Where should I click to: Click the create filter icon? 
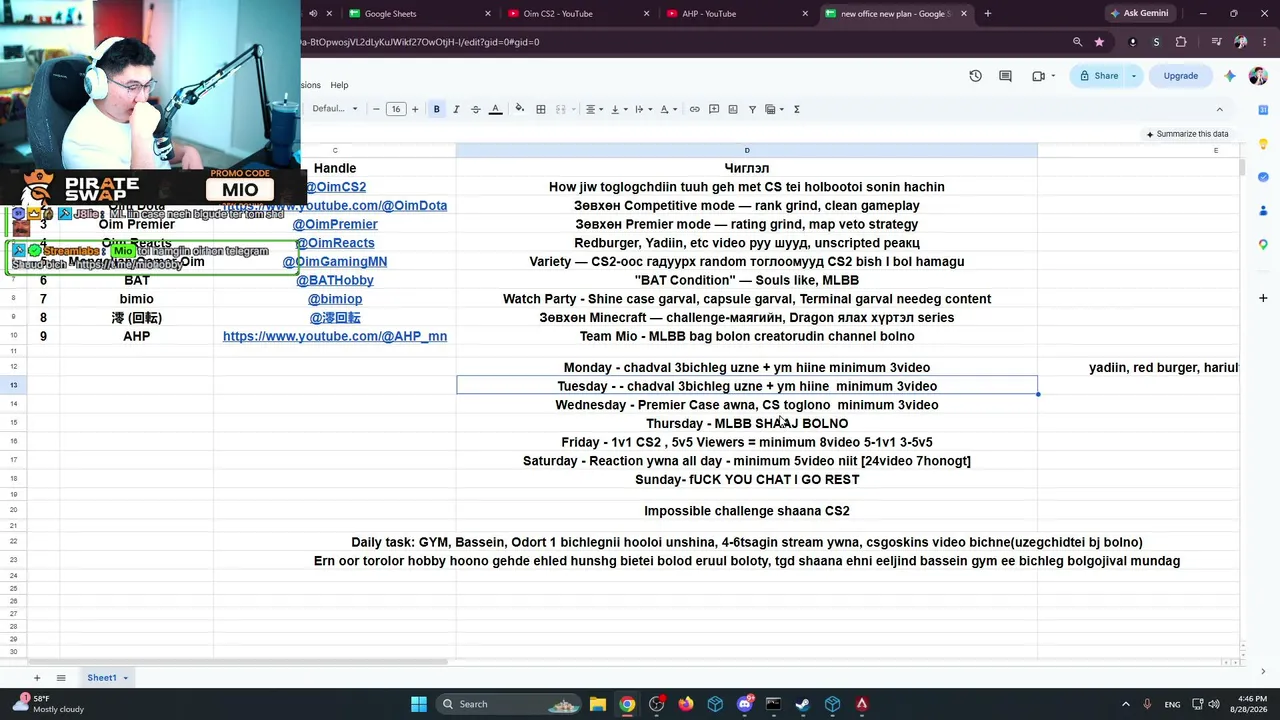pos(752,109)
